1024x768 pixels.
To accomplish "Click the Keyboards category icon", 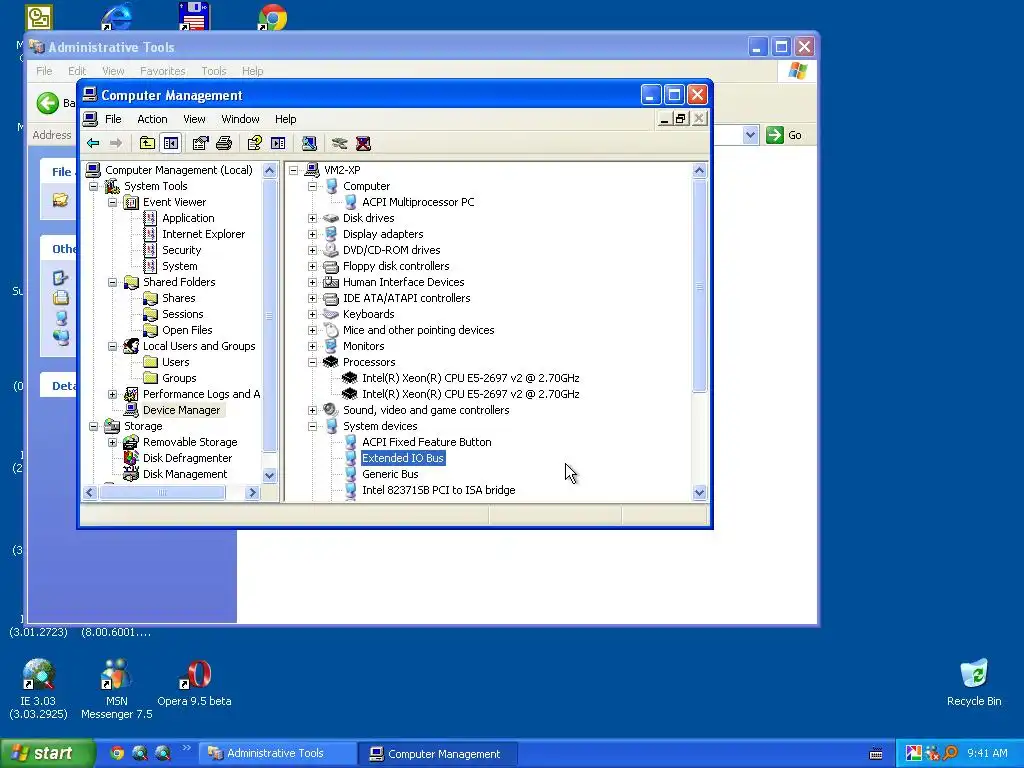I will click(x=331, y=314).
